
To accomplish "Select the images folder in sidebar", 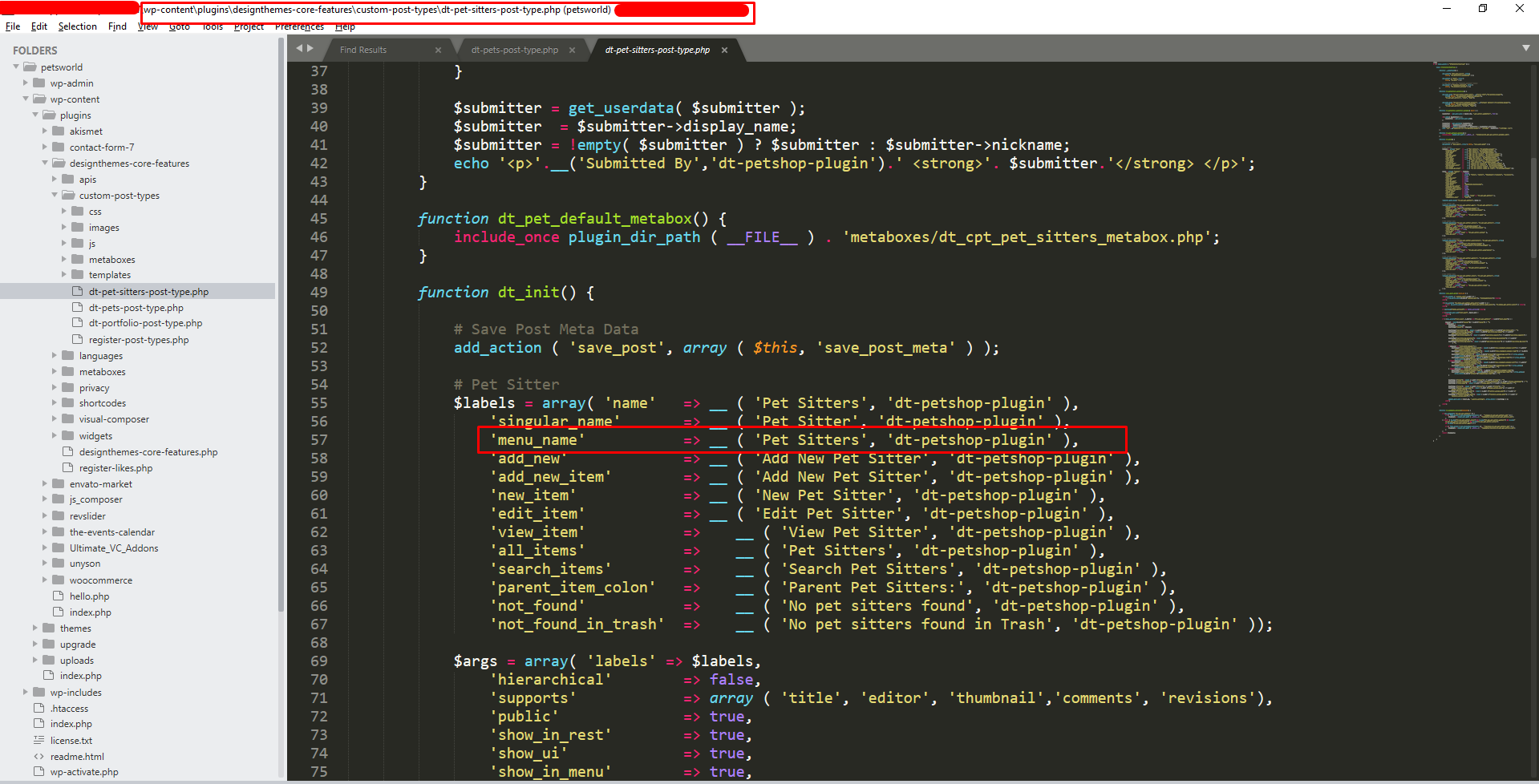I will point(103,228).
